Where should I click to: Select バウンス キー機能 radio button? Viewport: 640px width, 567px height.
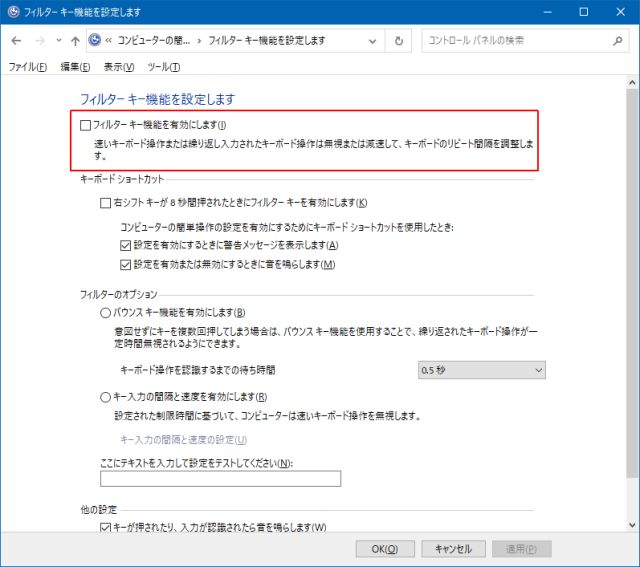click(106, 313)
